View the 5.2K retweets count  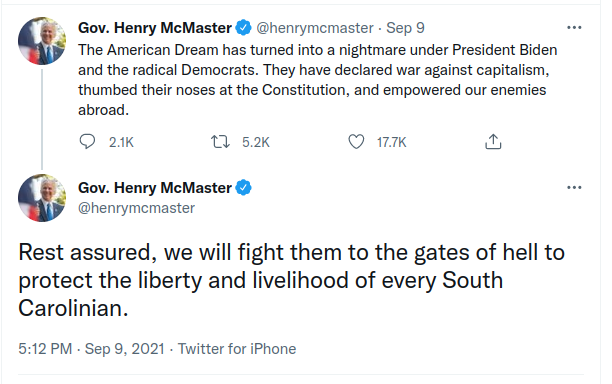click(256, 142)
